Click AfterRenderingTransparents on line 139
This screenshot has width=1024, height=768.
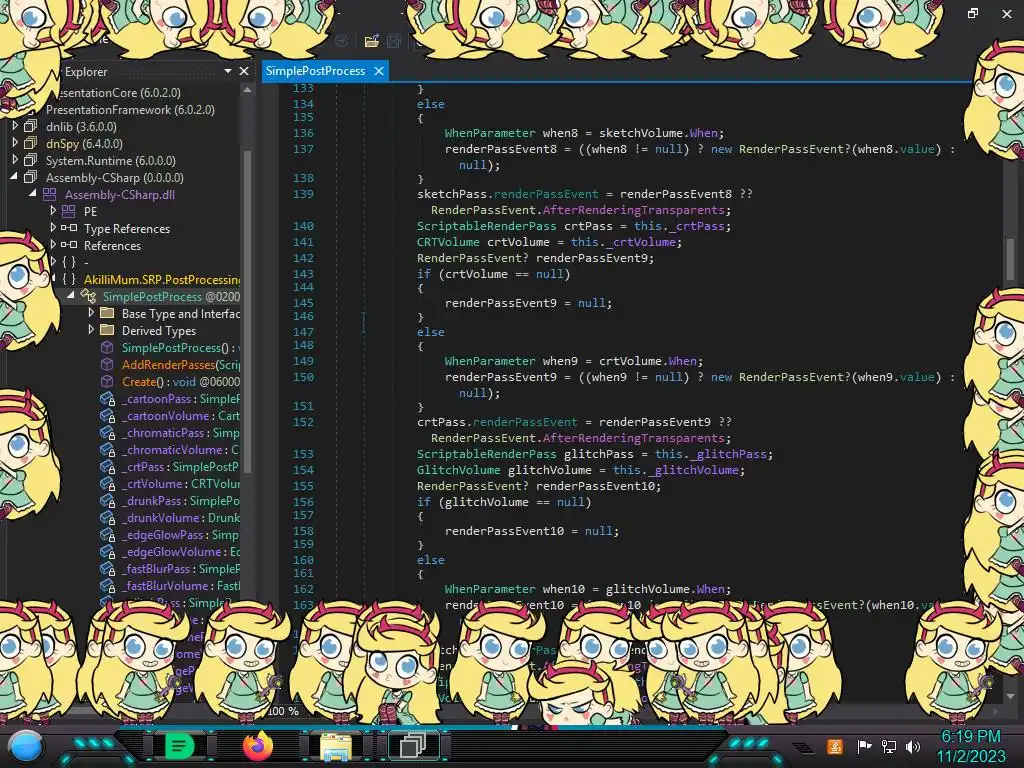(633, 210)
